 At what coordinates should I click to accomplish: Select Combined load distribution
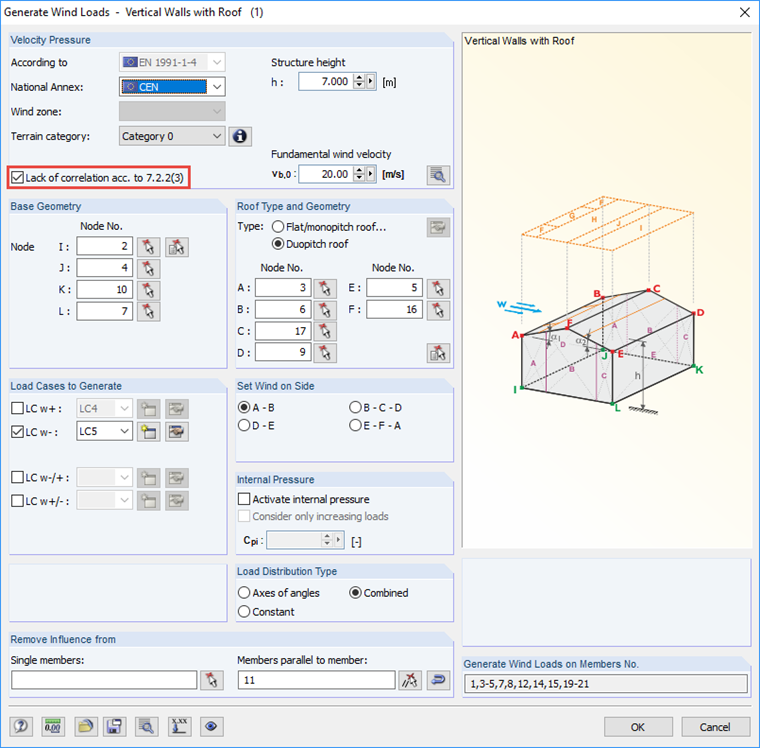355,592
